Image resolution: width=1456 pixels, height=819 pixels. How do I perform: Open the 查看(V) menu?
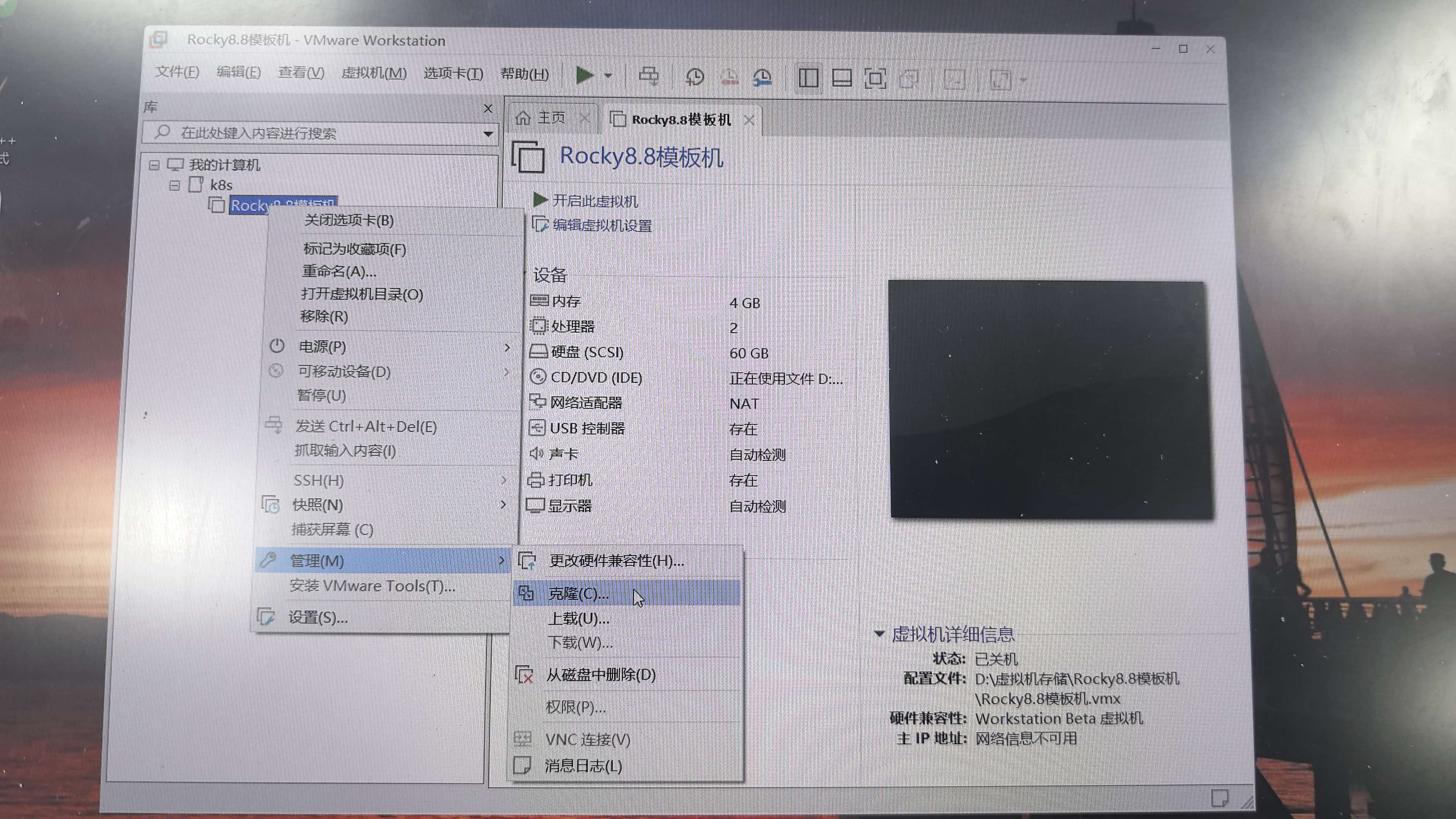click(301, 73)
